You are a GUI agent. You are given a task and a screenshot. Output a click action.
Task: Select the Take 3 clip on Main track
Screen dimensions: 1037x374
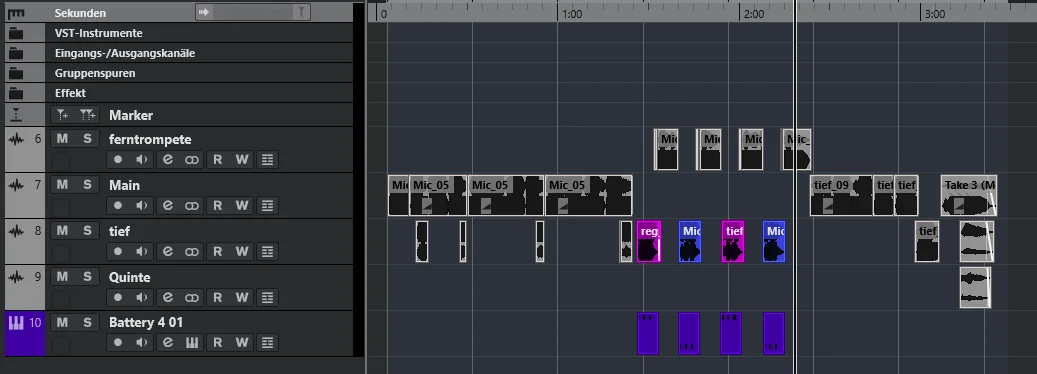(x=969, y=196)
